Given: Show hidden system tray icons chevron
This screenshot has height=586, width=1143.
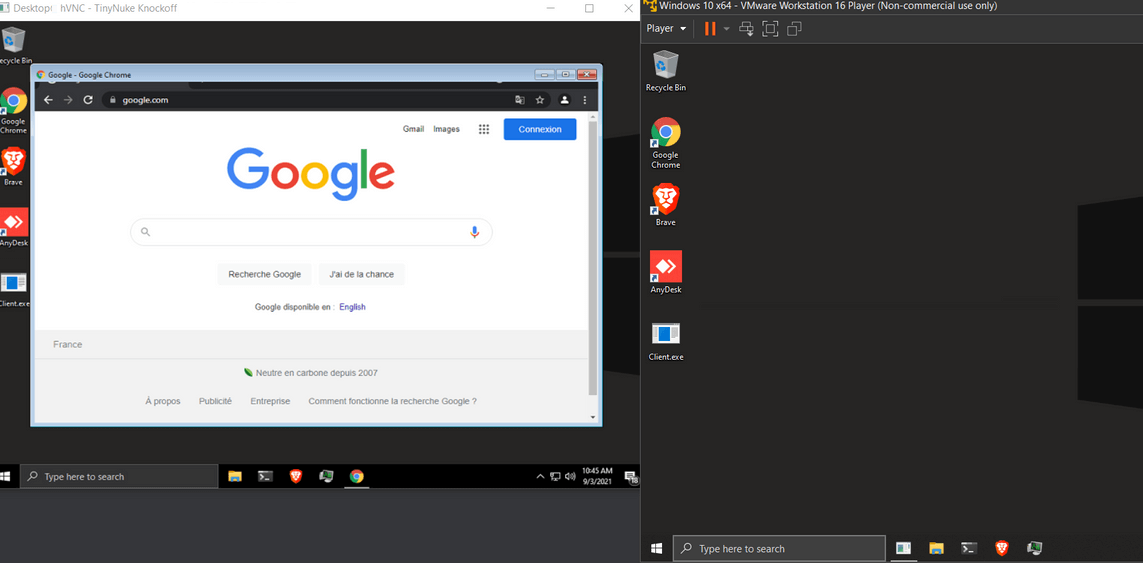Looking at the screenshot, I should coord(540,477).
